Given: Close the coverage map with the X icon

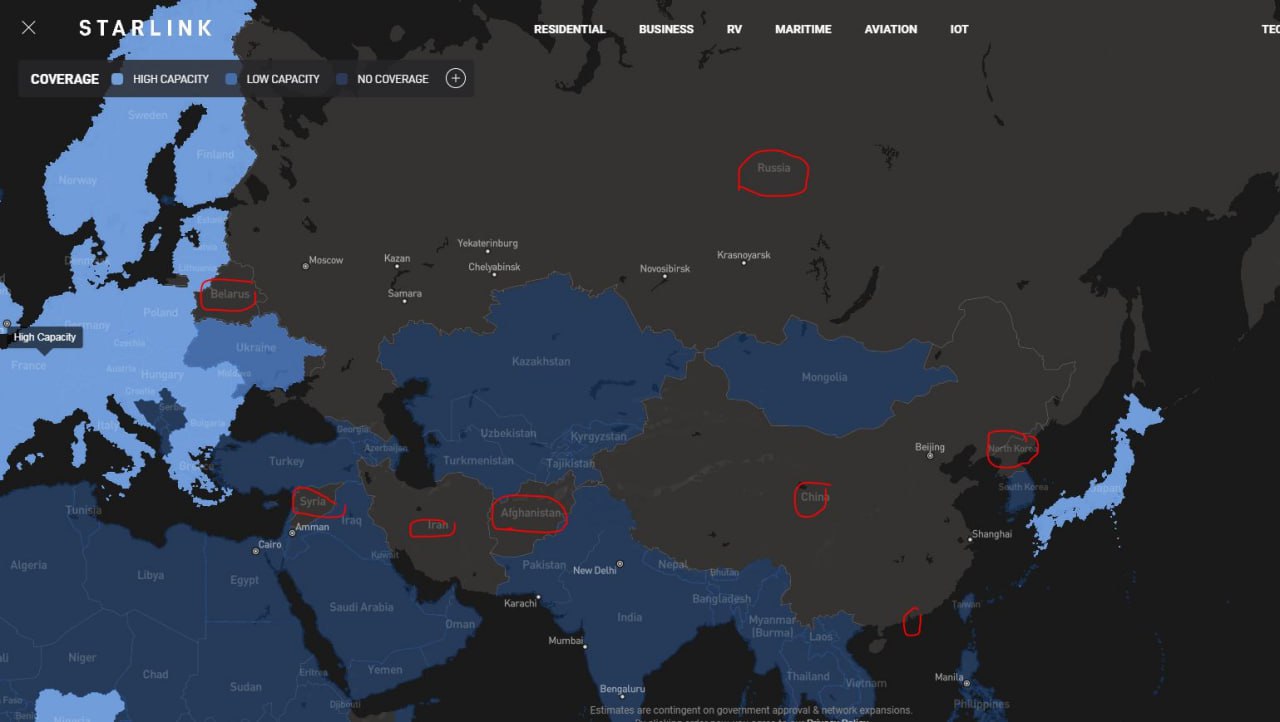Looking at the screenshot, I should 29,28.
